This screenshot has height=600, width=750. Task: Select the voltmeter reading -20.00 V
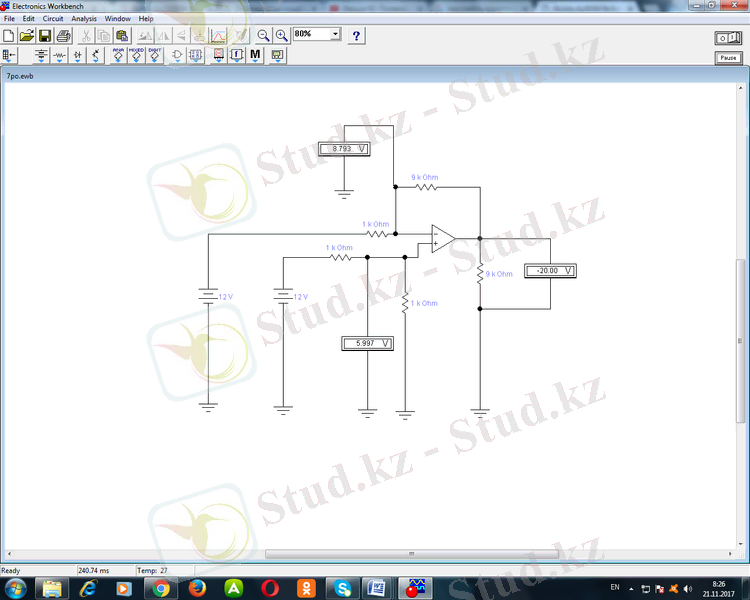point(550,271)
